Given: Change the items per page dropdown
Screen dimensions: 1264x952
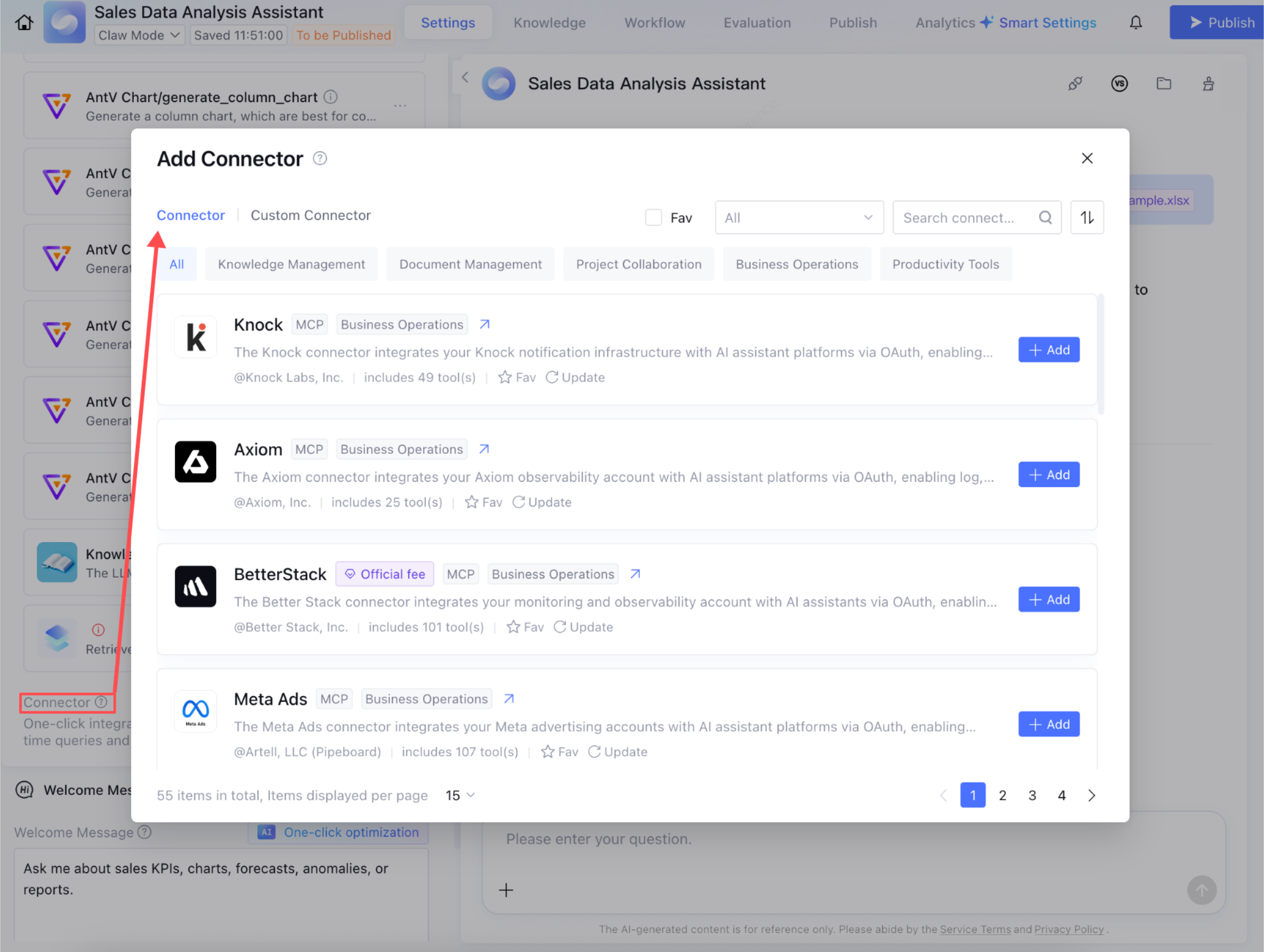Looking at the screenshot, I should (460, 795).
